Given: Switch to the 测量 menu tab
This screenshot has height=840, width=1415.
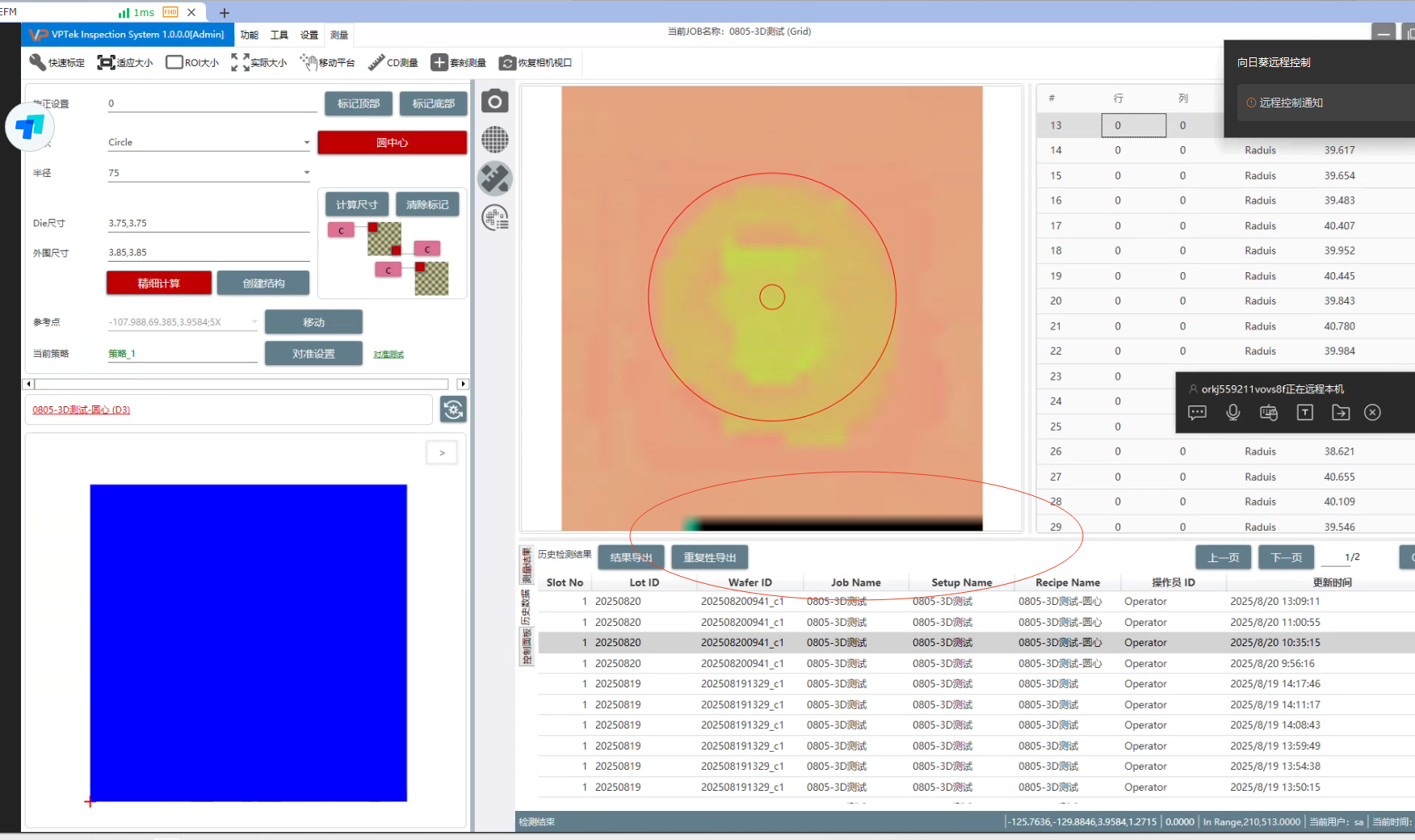Looking at the screenshot, I should click(x=339, y=35).
